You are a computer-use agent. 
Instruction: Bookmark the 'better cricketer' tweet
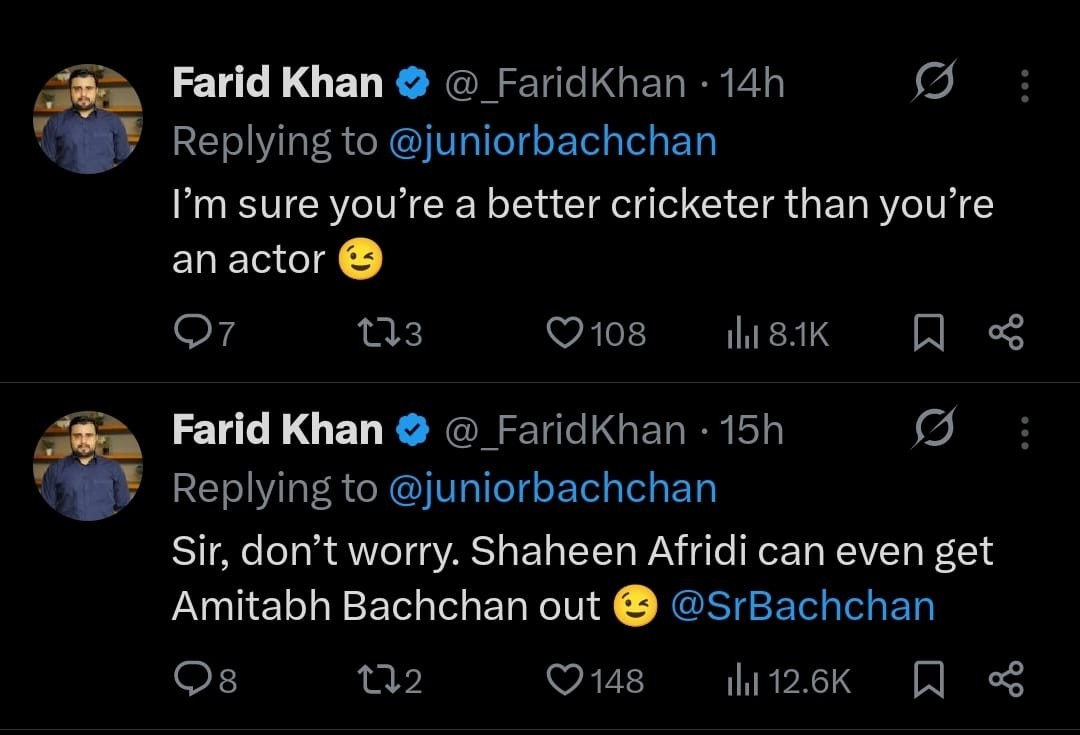click(x=929, y=334)
